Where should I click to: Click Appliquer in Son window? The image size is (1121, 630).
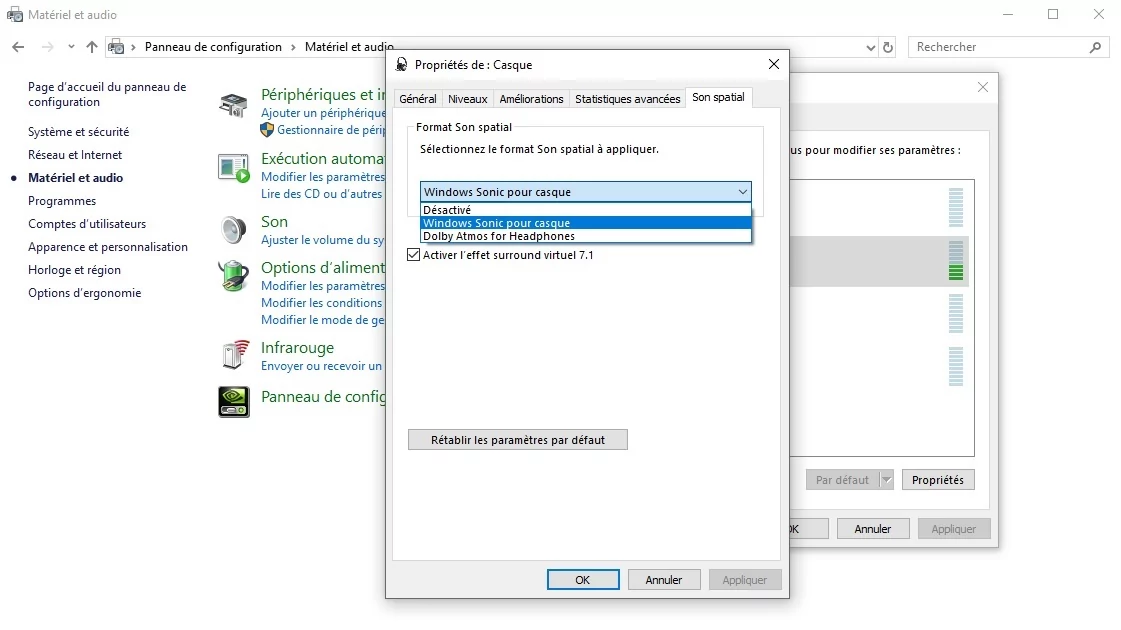pyautogui.click(x=953, y=529)
